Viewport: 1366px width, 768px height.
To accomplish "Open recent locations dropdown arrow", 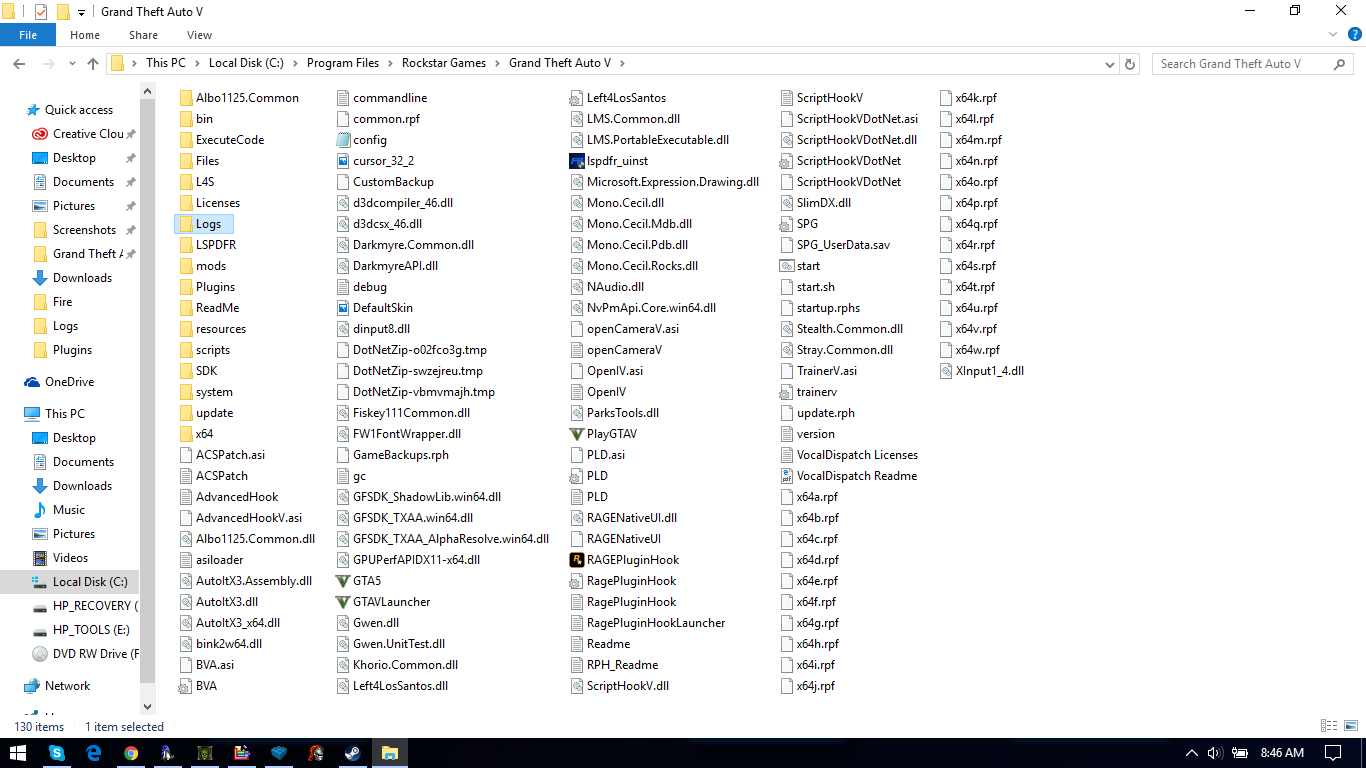I will click(x=74, y=63).
